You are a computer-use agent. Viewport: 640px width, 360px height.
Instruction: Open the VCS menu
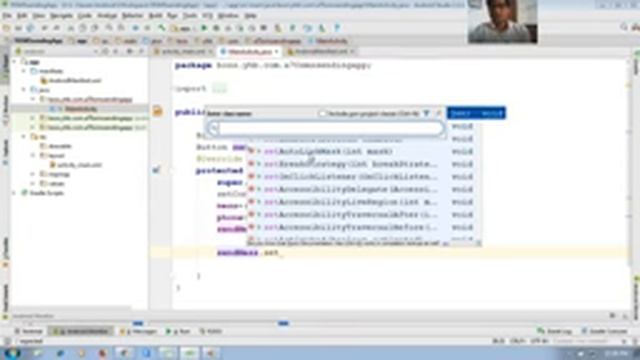(x=207, y=16)
